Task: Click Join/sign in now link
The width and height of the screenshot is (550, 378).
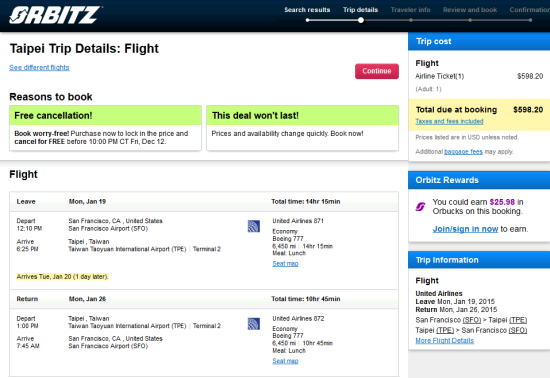Action: pyautogui.click(x=465, y=229)
